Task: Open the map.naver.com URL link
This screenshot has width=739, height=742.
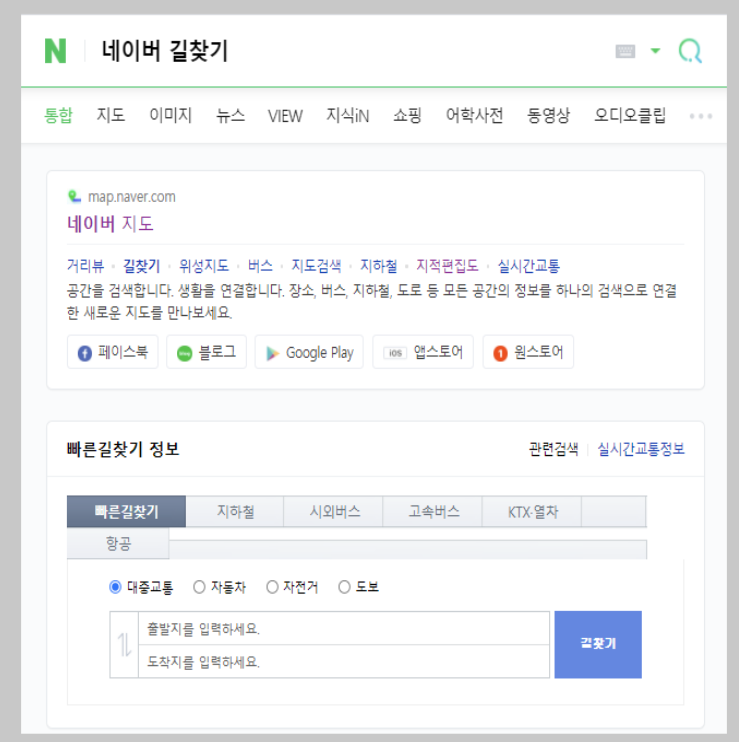Action: pyautogui.click(x=132, y=197)
